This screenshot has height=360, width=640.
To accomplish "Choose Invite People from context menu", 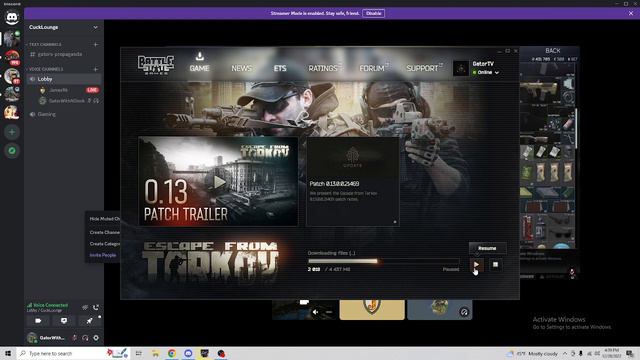I will point(103,255).
